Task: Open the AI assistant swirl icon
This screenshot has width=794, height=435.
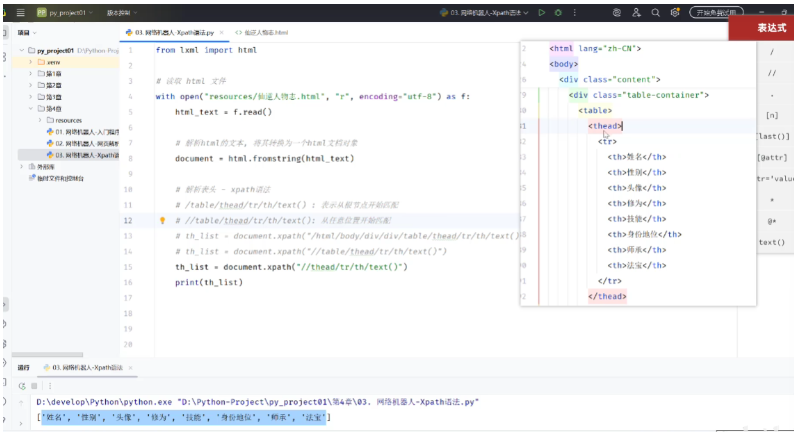Action: pos(616,13)
